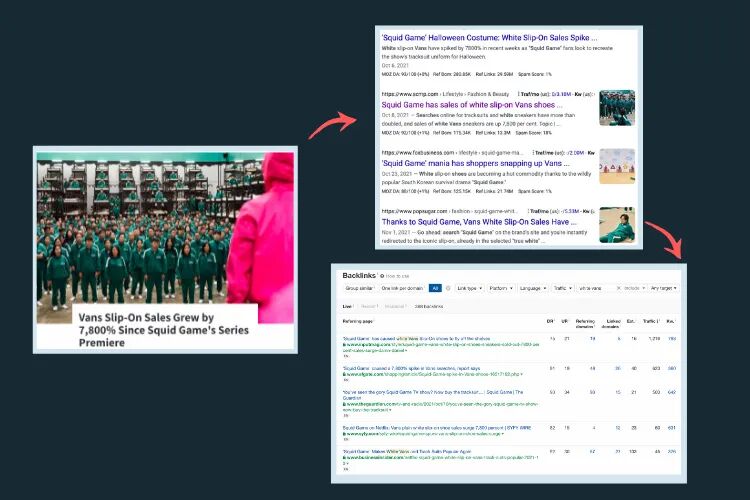Open the sfgate.com backlink title about 7,800% spike
Screen dimensions: 750x500
(x=411, y=368)
